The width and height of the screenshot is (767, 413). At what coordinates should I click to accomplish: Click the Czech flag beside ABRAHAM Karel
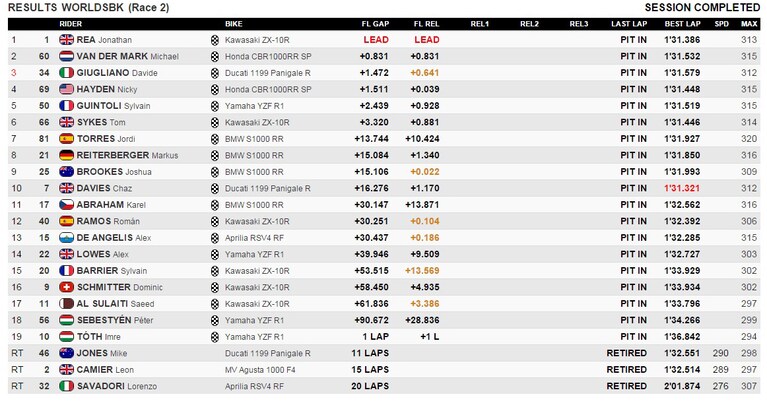coord(66,205)
